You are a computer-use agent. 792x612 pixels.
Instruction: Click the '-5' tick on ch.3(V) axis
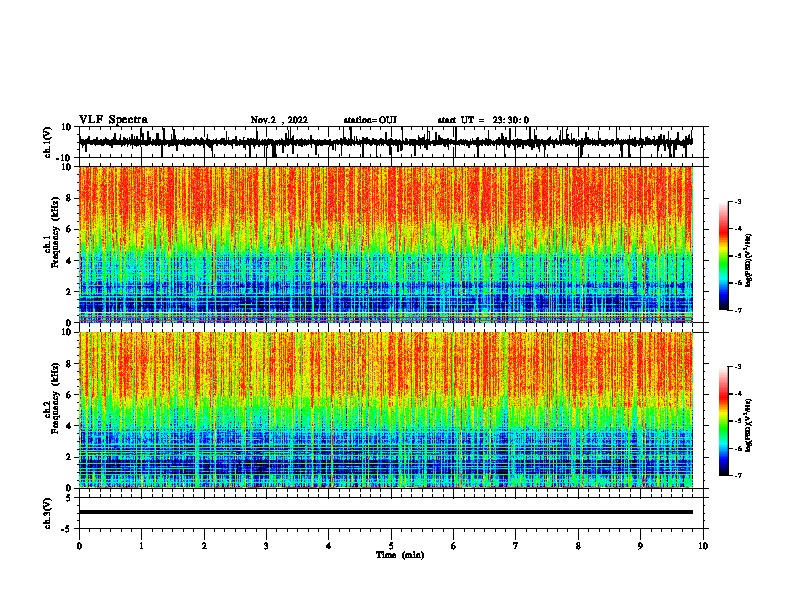pos(67,529)
